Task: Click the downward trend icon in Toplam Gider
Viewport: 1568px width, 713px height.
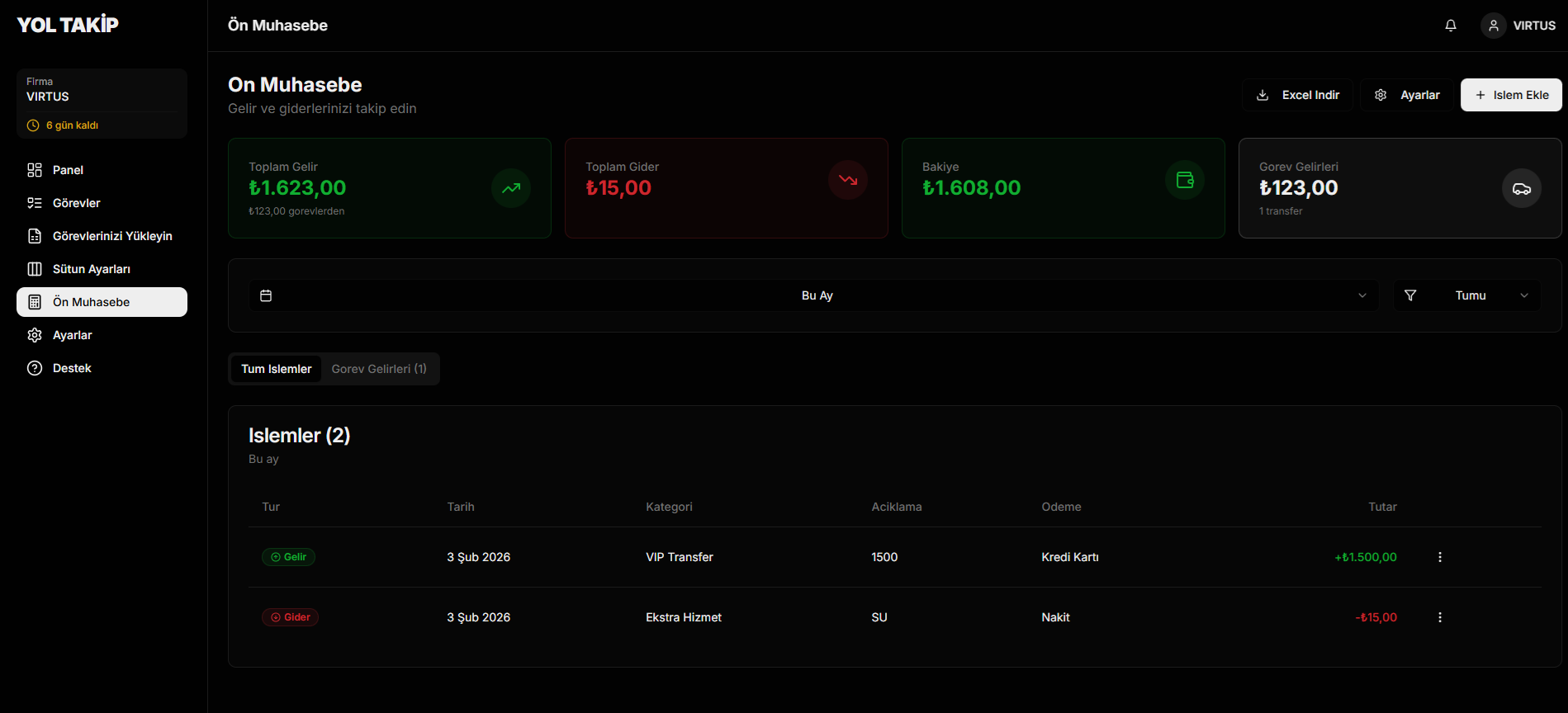Action: coord(848,180)
